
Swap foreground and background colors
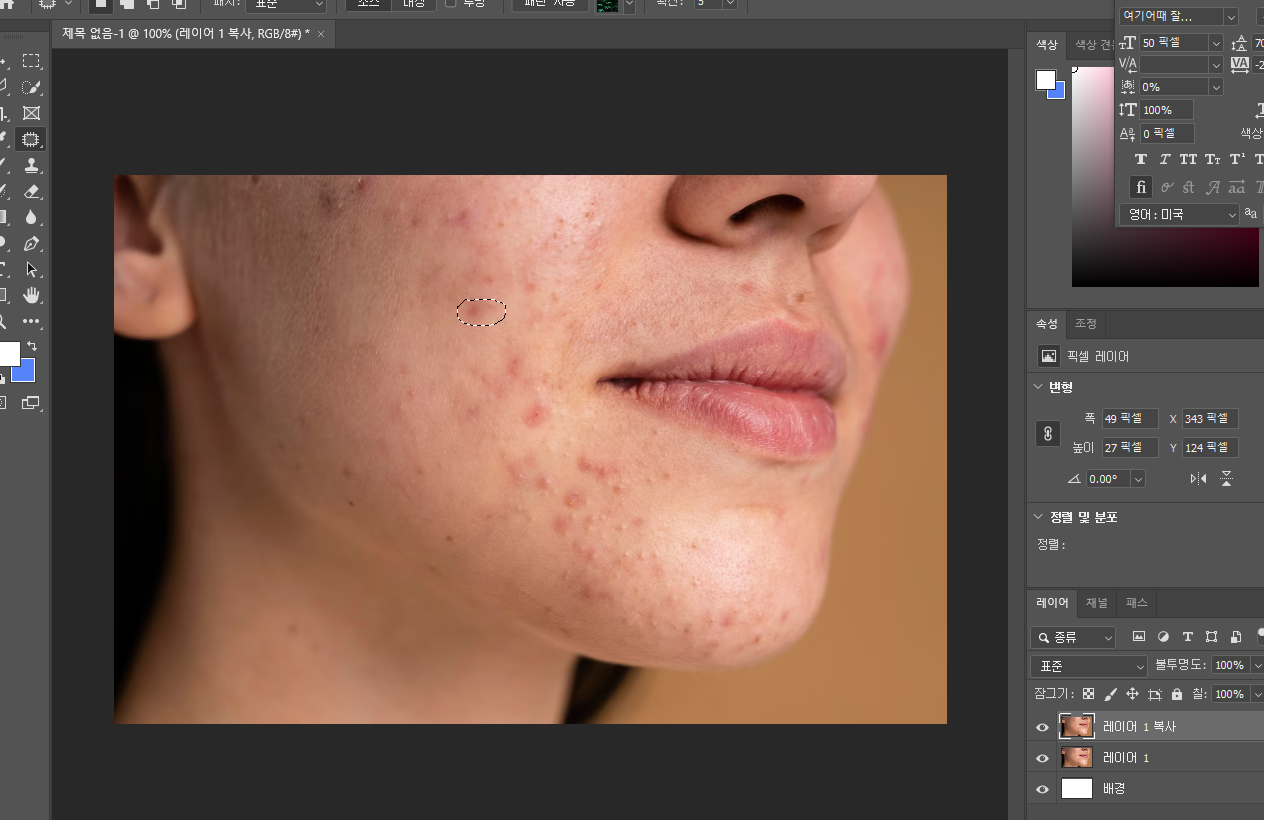pos(31,346)
